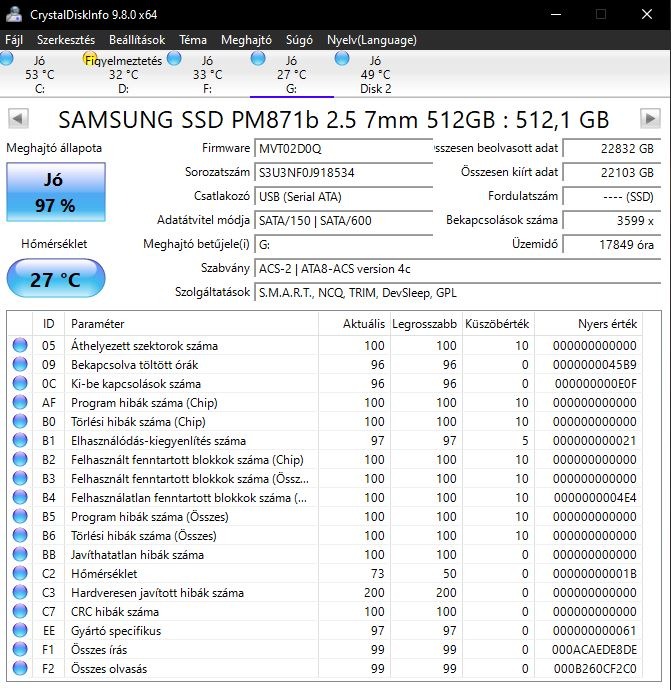Screen dimensions: 671x690
Task: Click the status orb of attribute 09
Action: [x=20, y=364]
